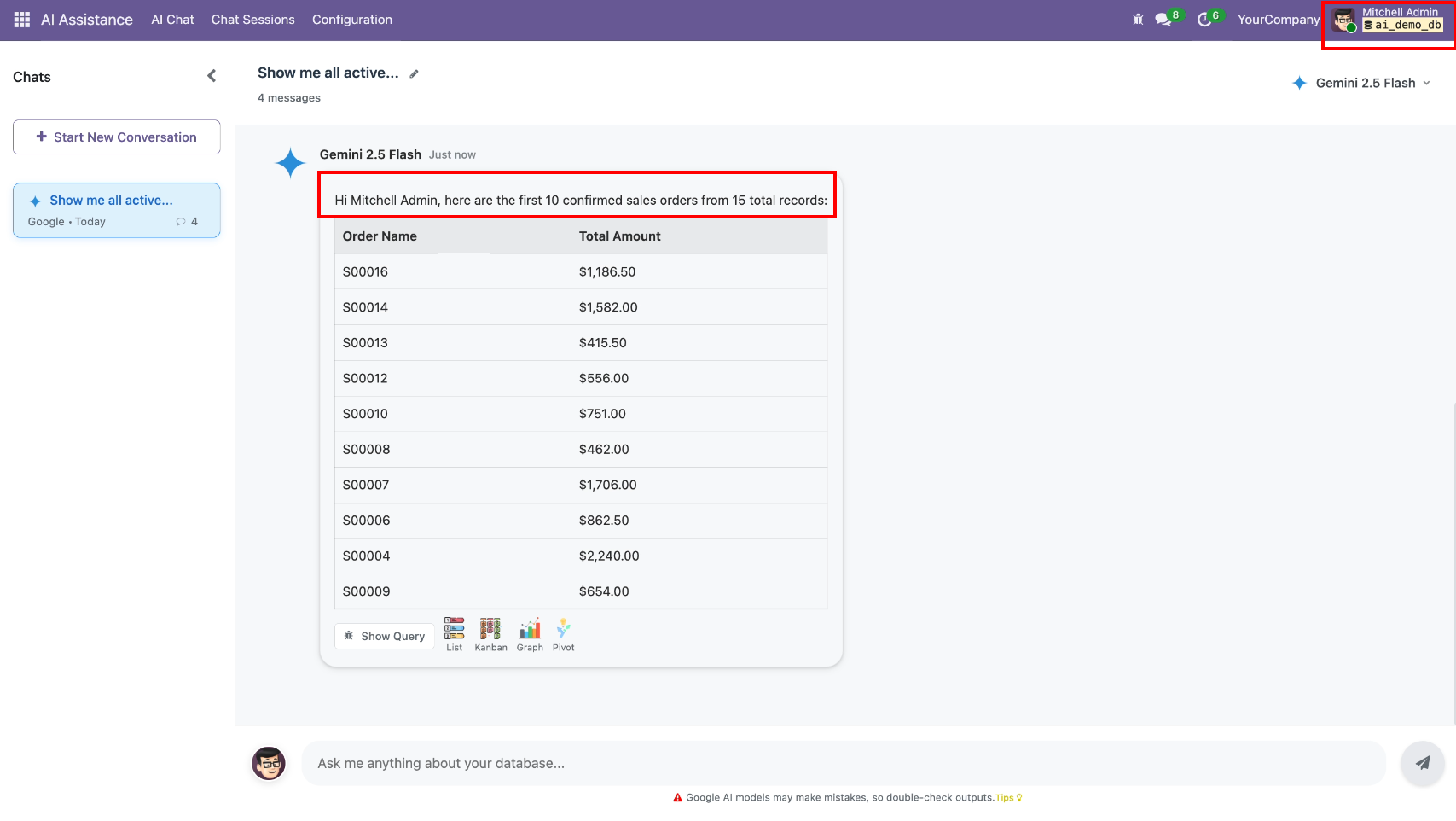
Task: Click the sparkle icon in the model selector
Action: tap(1299, 83)
